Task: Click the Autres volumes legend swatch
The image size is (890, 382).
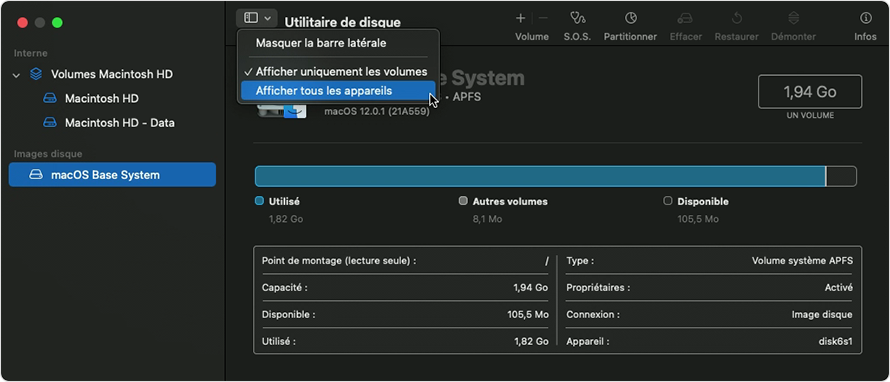Action: (463, 201)
